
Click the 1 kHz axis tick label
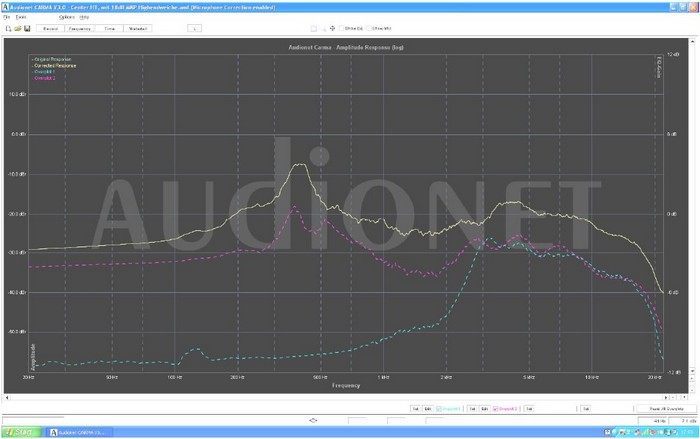point(383,377)
